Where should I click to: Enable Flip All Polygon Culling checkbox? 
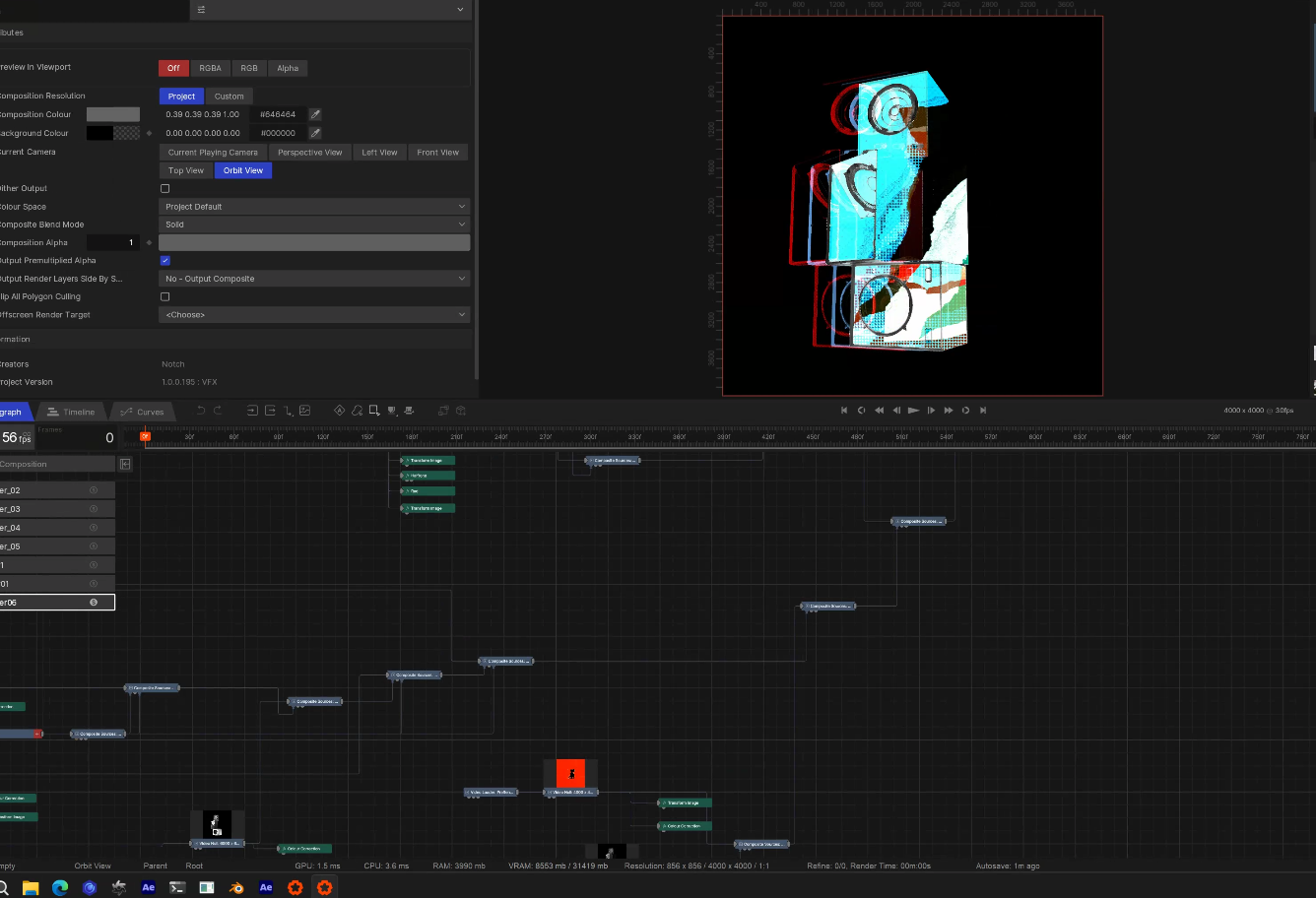[x=164, y=296]
